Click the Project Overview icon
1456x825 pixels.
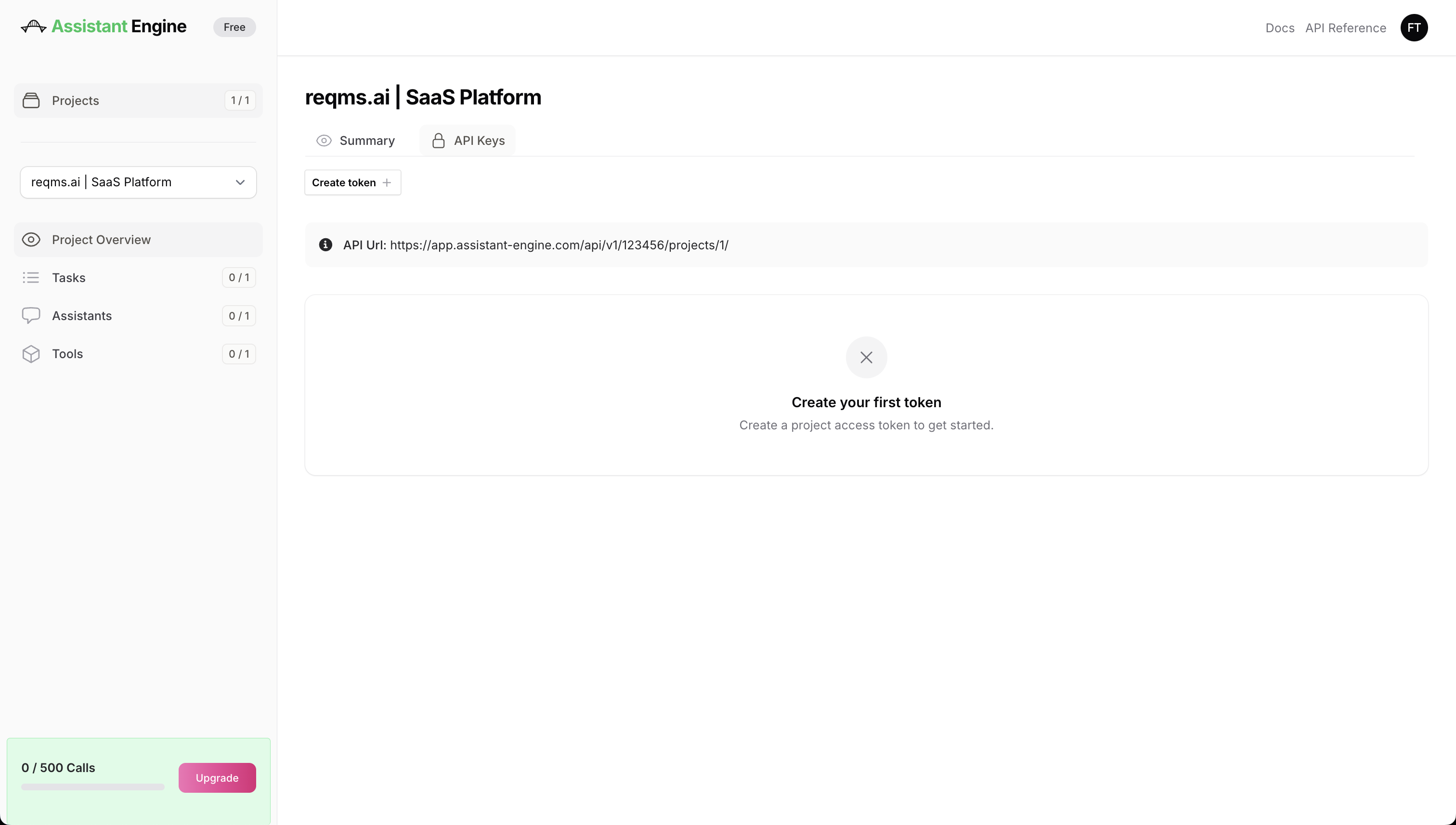(x=31, y=239)
